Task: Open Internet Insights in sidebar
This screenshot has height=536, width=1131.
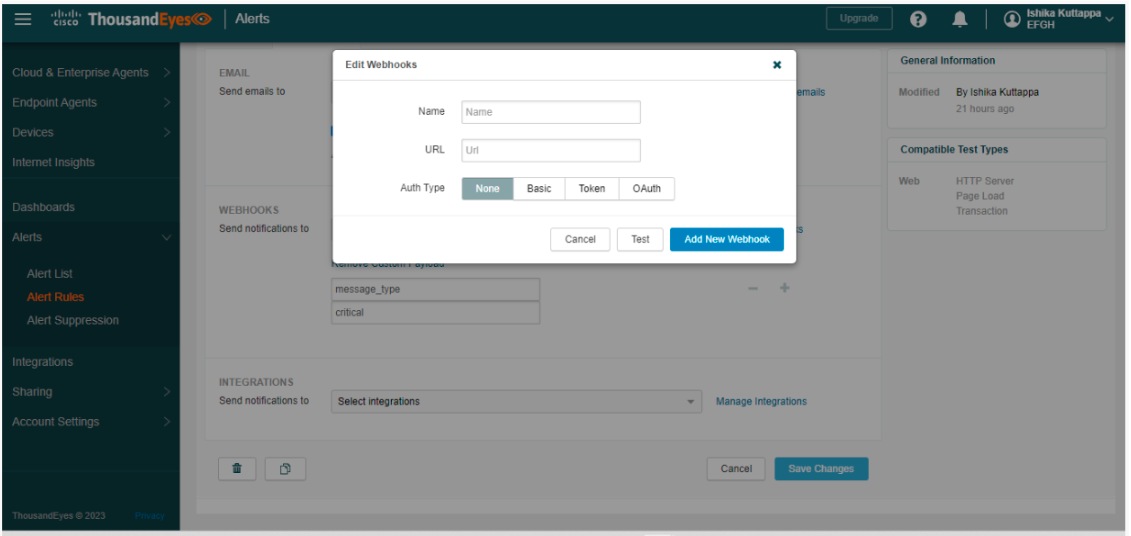Action: coord(53,163)
